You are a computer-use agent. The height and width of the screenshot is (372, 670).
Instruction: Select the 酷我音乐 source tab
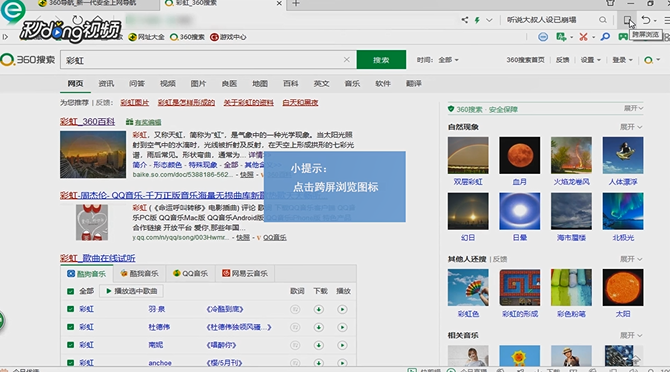[x=139, y=273]
